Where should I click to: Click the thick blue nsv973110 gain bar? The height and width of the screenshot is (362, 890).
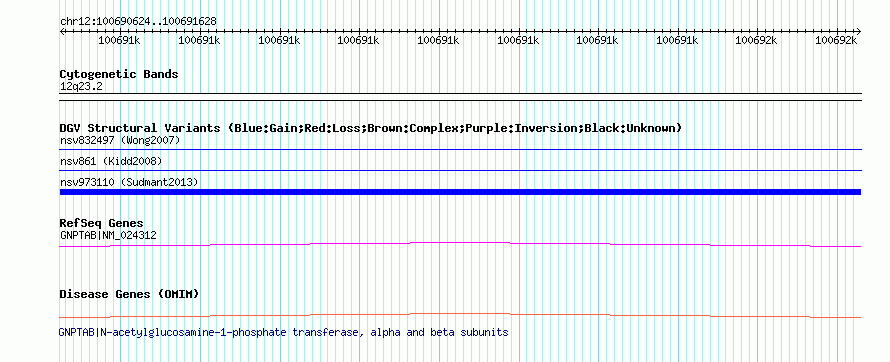[460, 192]
